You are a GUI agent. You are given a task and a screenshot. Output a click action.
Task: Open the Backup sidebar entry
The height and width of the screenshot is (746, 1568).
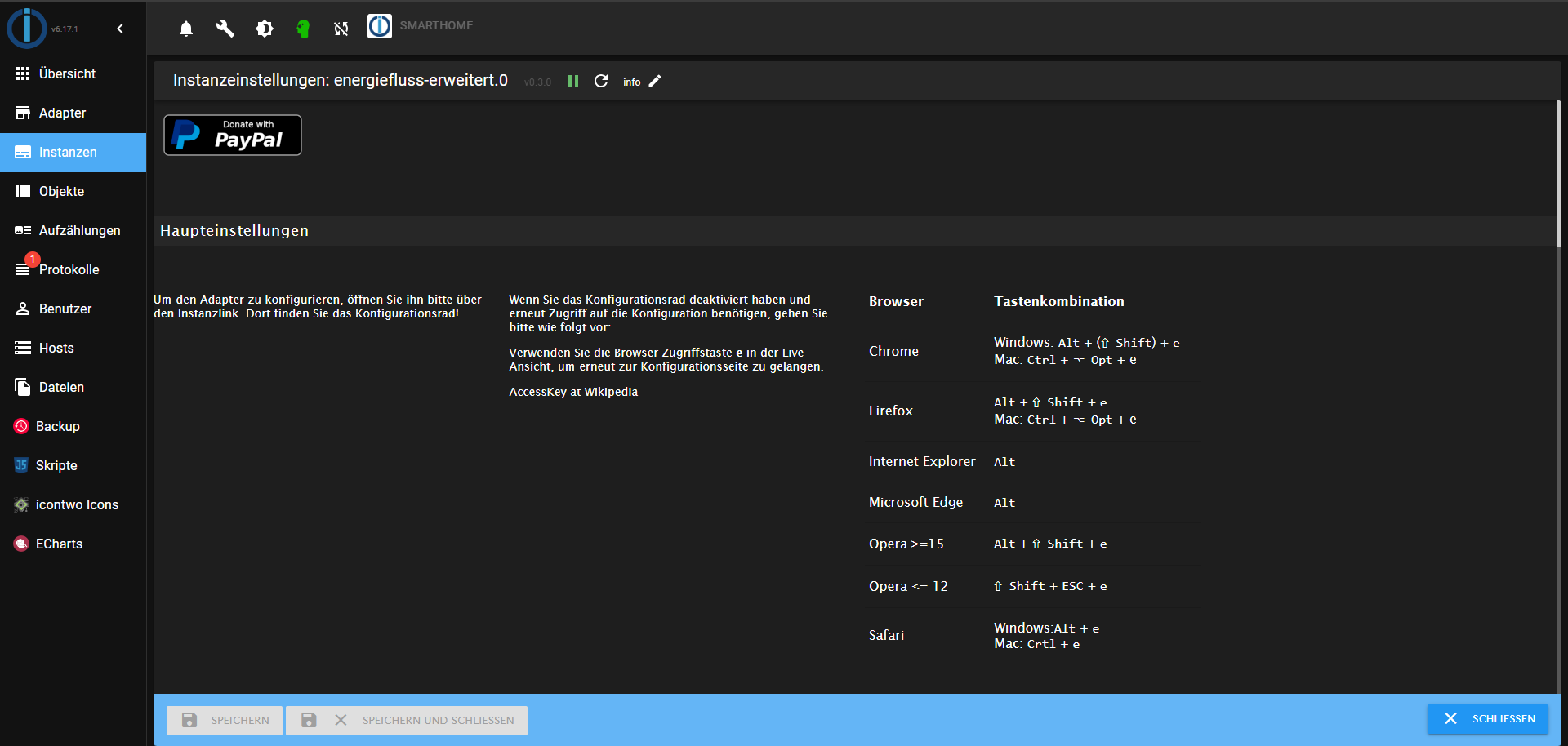tap(57, 426)
